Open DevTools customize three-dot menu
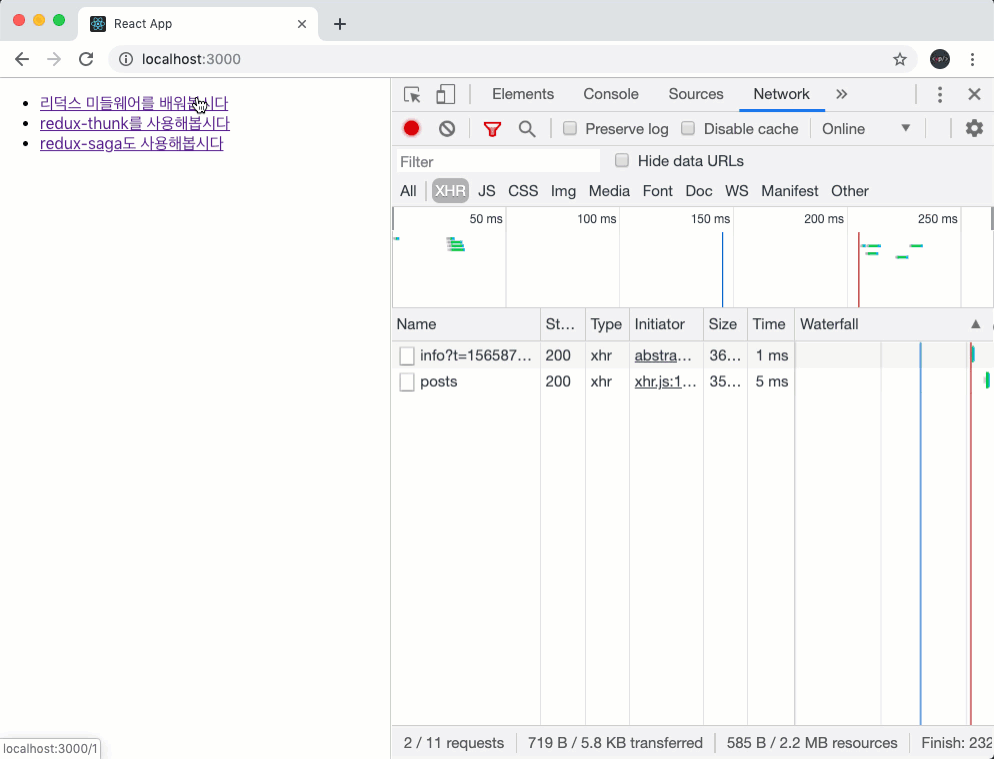The width and height of the screenshot is (994, 759). pos(939,94)
